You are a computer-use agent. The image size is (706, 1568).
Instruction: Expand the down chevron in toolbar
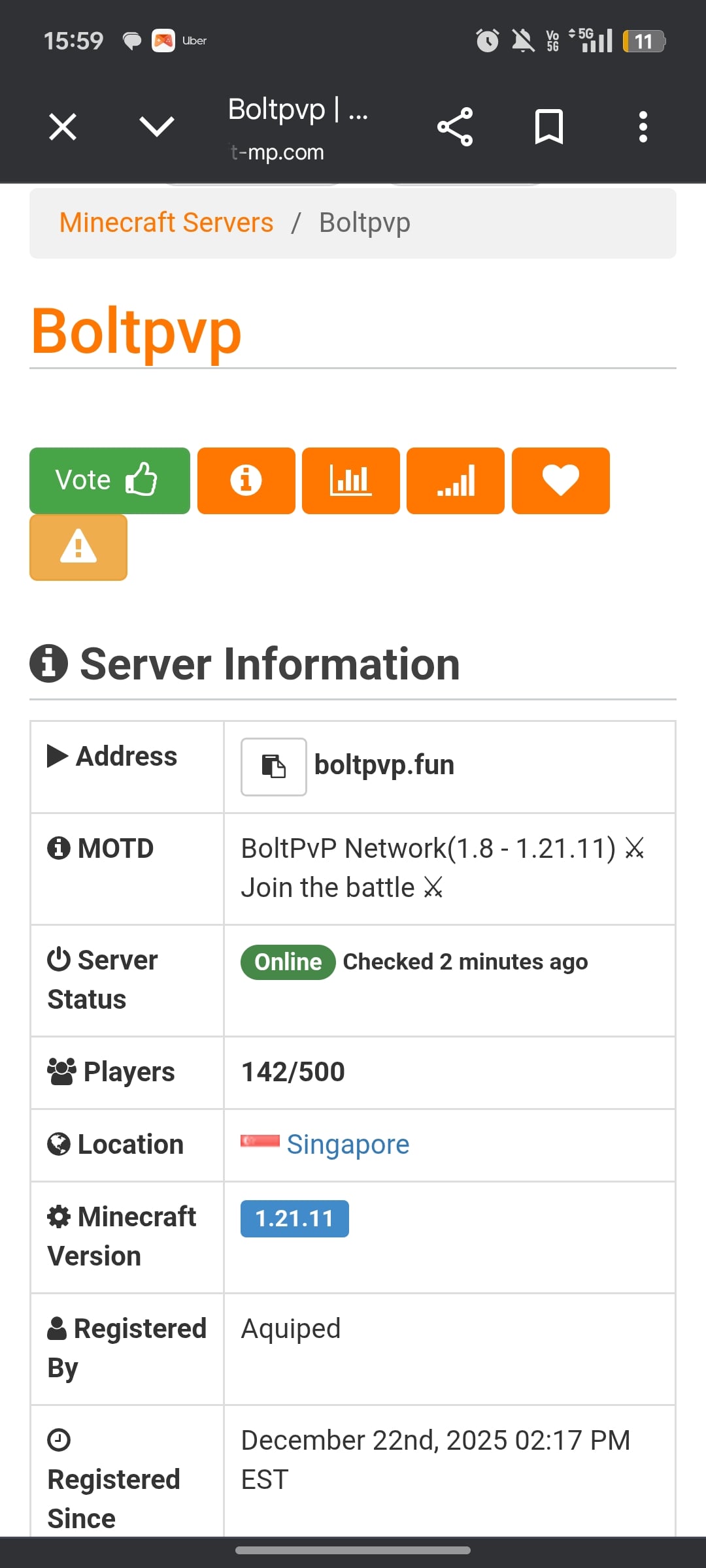pos(157,126)
